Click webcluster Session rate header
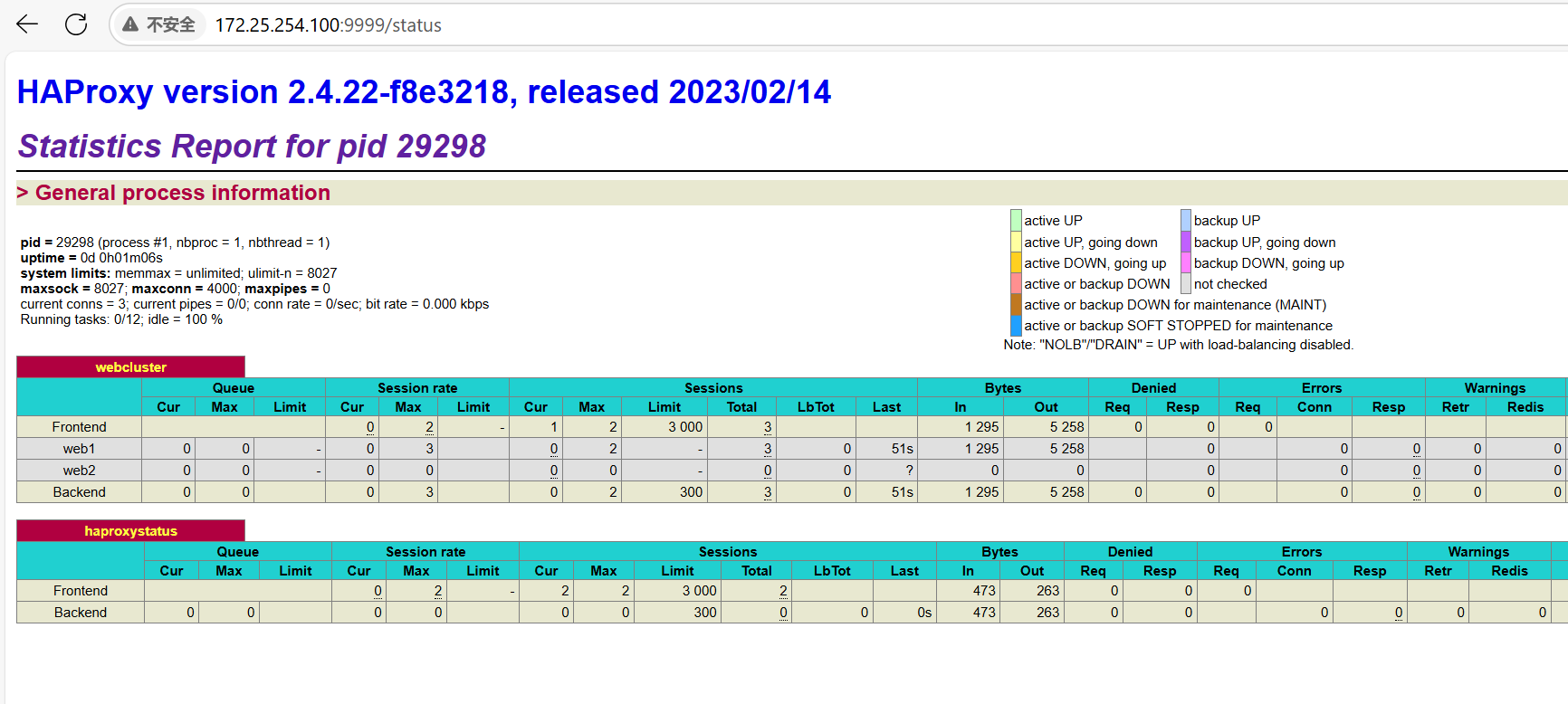Viewport: 1568px width, 704px height. point(417,387)
